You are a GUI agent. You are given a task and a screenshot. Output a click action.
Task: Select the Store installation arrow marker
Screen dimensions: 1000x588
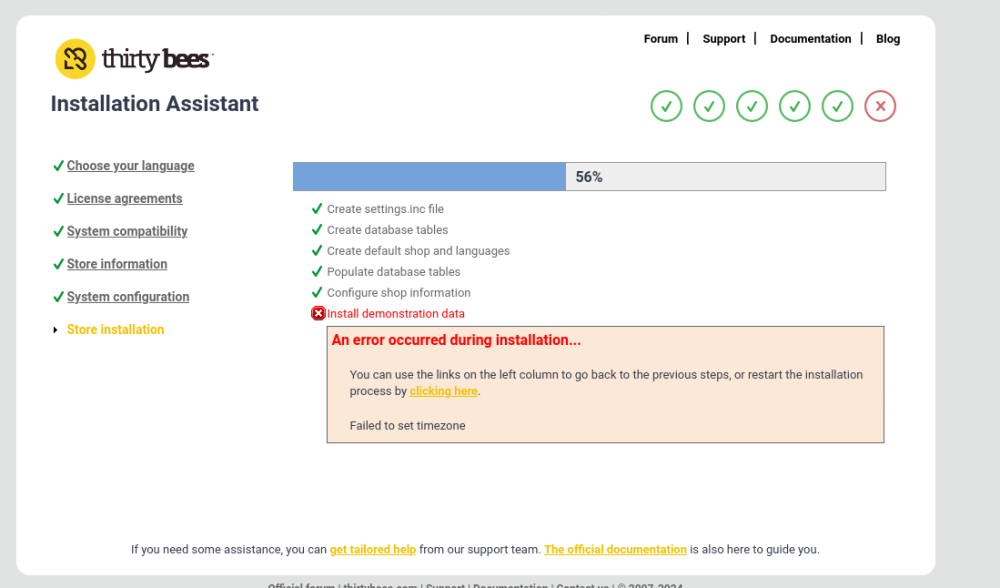pos(56,330)
